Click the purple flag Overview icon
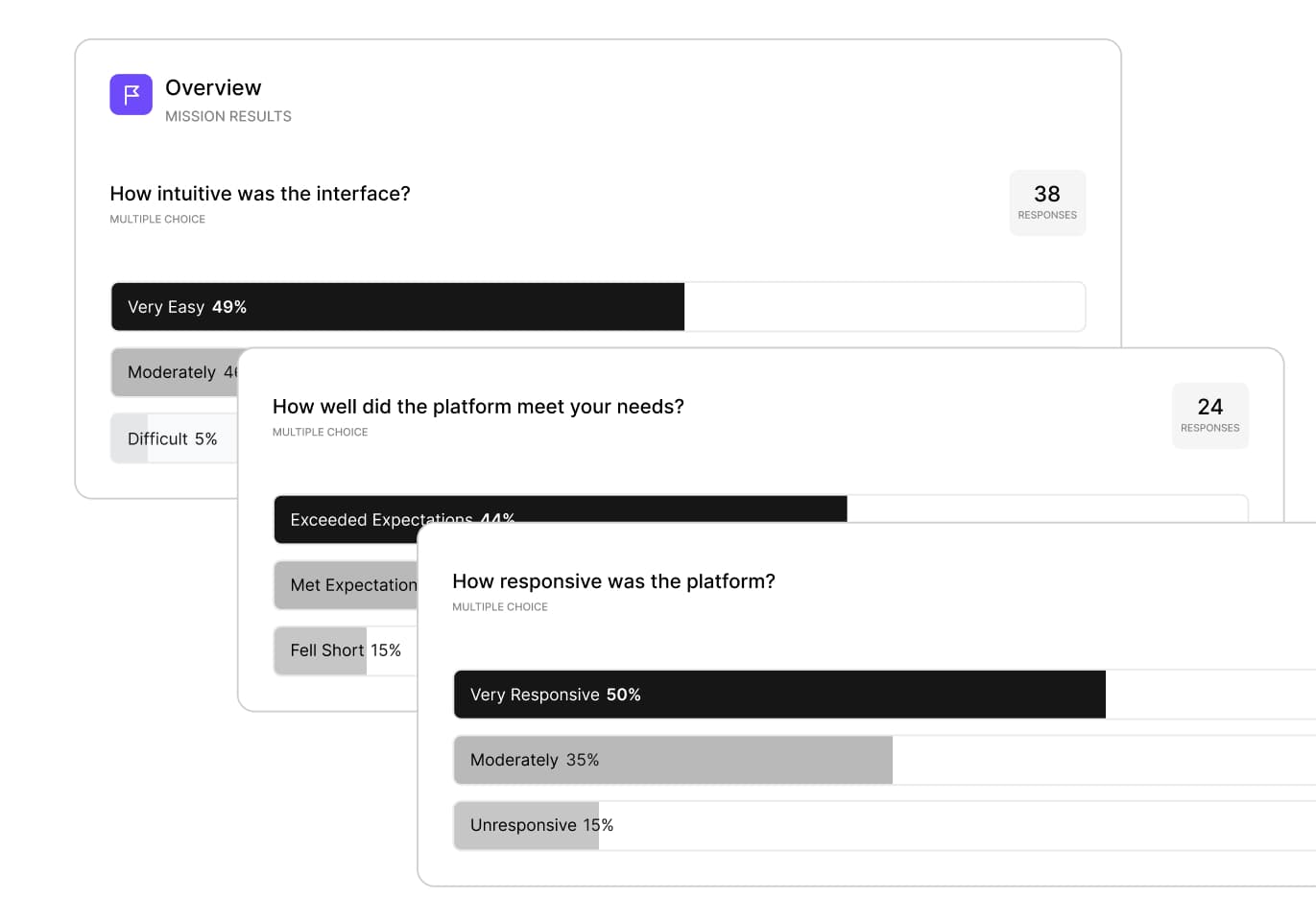The image size is (1316, 921). pyautogui.click(x=131, y=94)
